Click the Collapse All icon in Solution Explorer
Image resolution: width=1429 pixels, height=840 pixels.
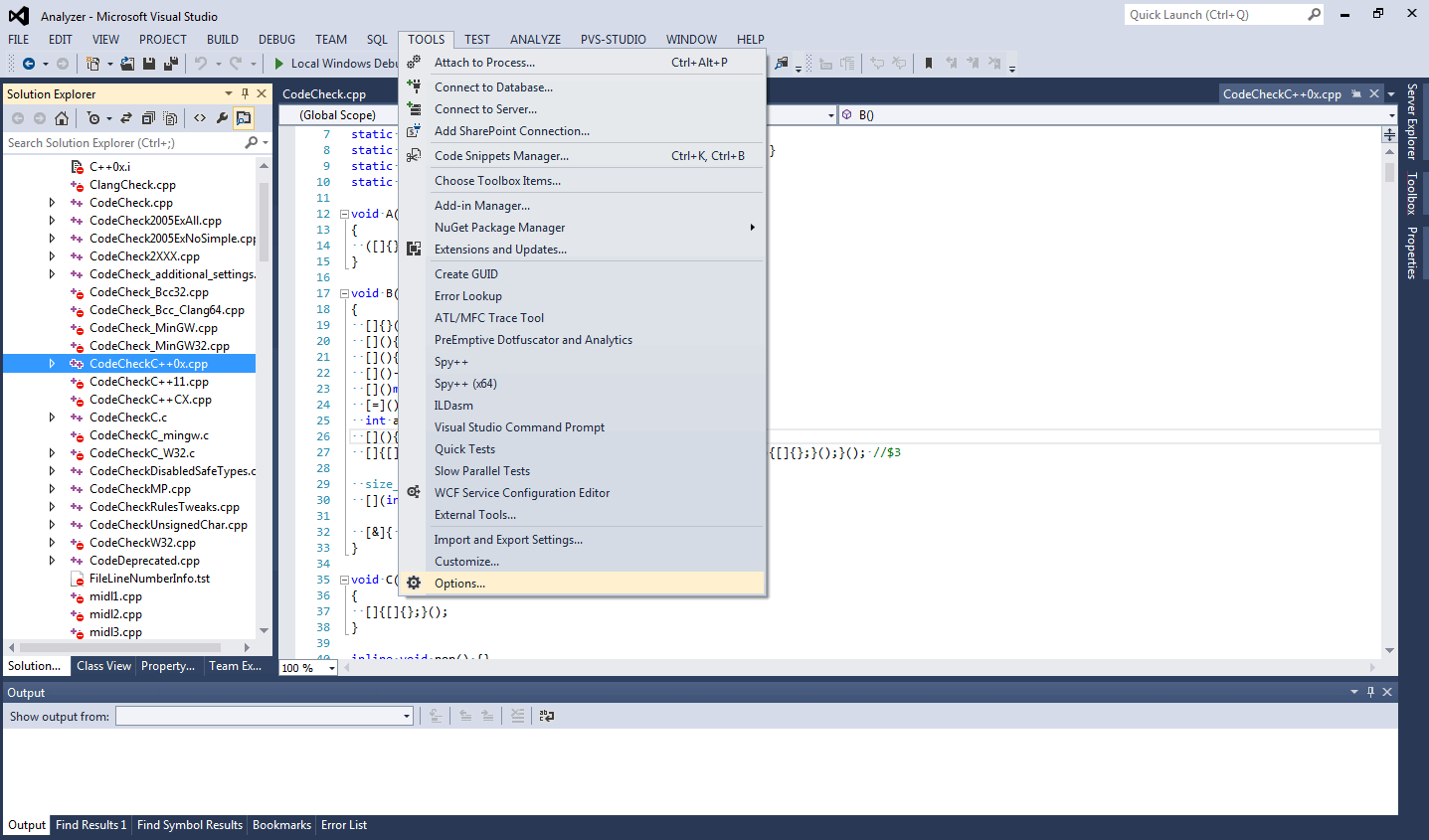(x=148, y=118)
